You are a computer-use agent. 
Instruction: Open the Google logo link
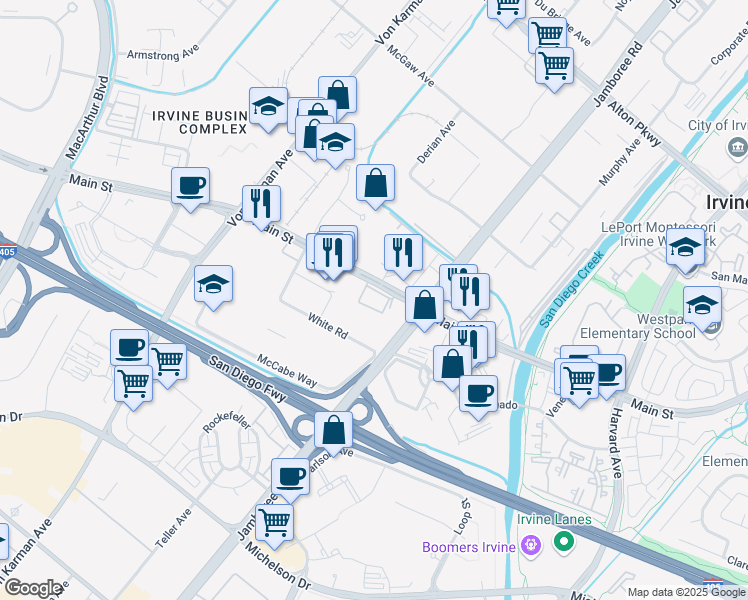tap(32, 588)
